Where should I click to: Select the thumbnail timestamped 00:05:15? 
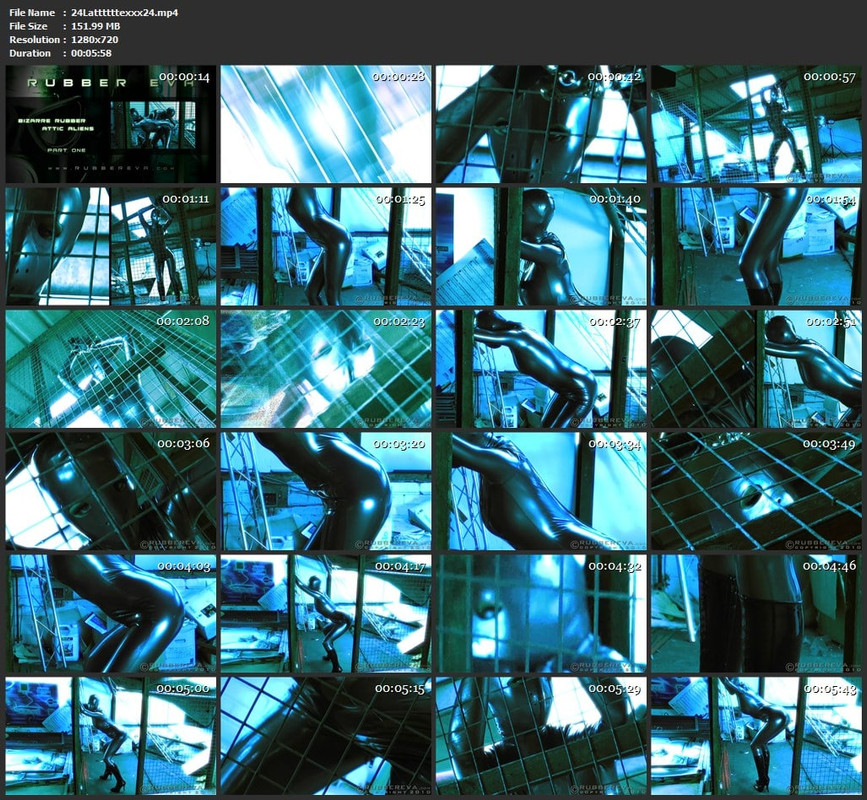326,736
